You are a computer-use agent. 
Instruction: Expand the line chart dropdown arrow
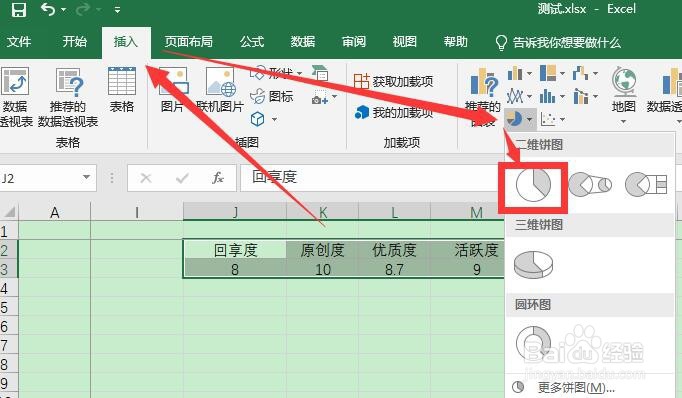click(x=529, y=96)
